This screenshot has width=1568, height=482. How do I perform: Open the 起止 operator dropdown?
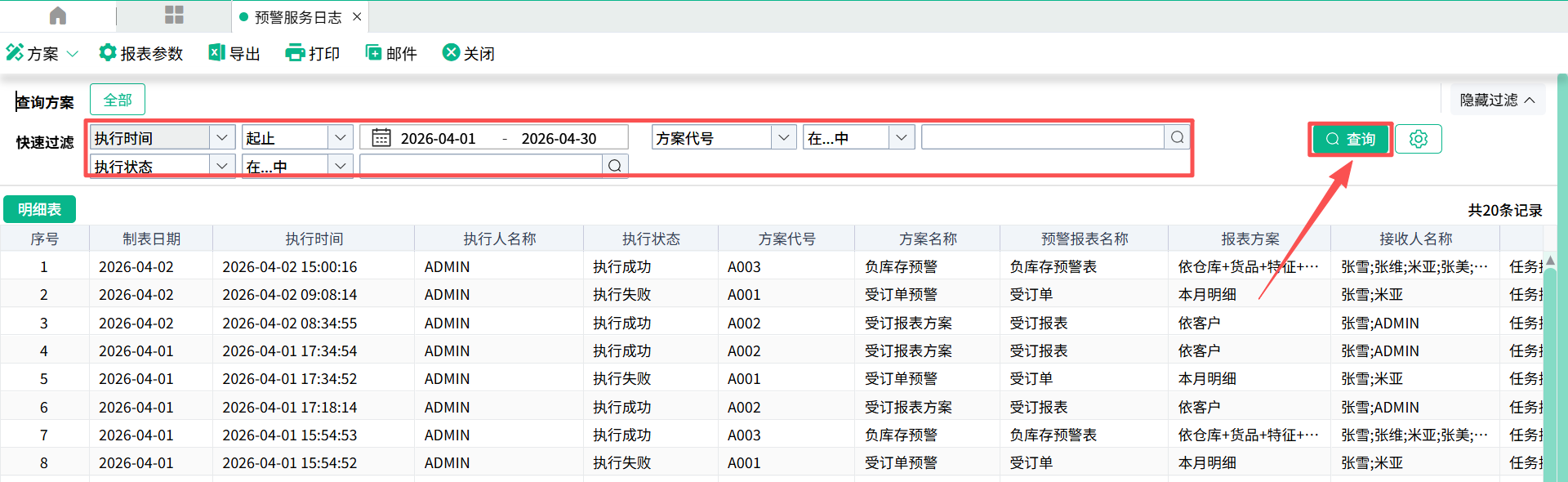pyautogui.click(x=341, y=137)
